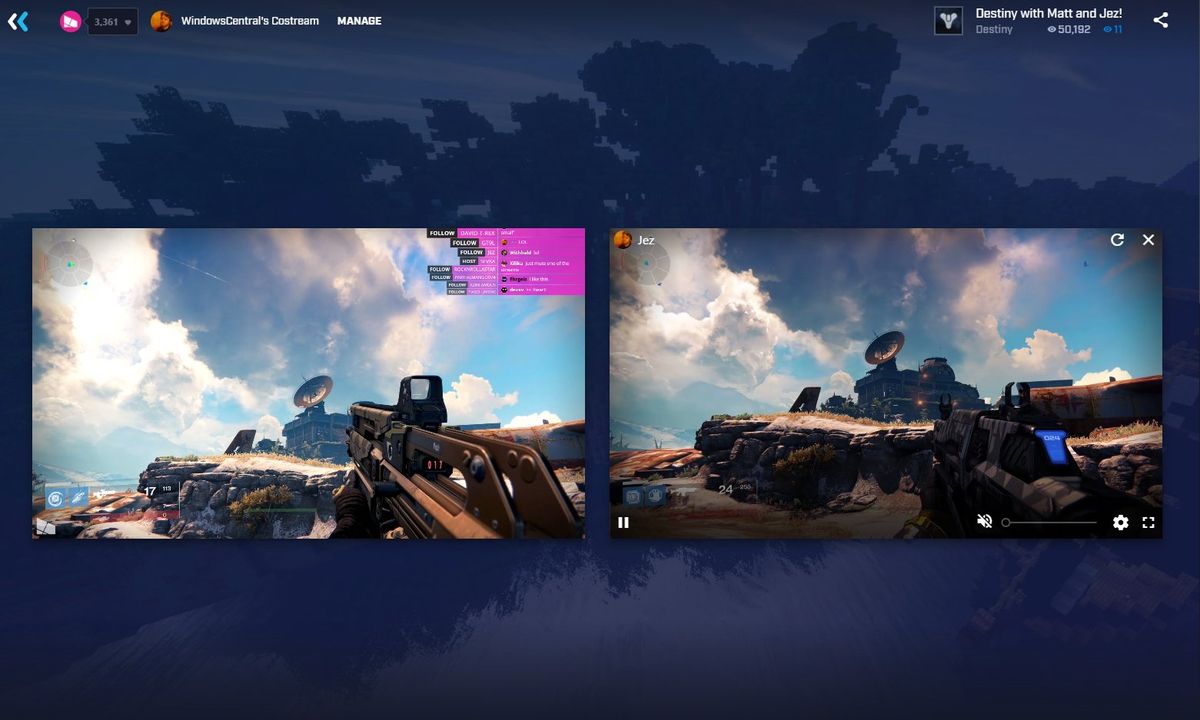The width and height of the screenshot is (1200, 720).
Task: Follow Jez via the chat follow button
Action: click(x=471, y=252)
